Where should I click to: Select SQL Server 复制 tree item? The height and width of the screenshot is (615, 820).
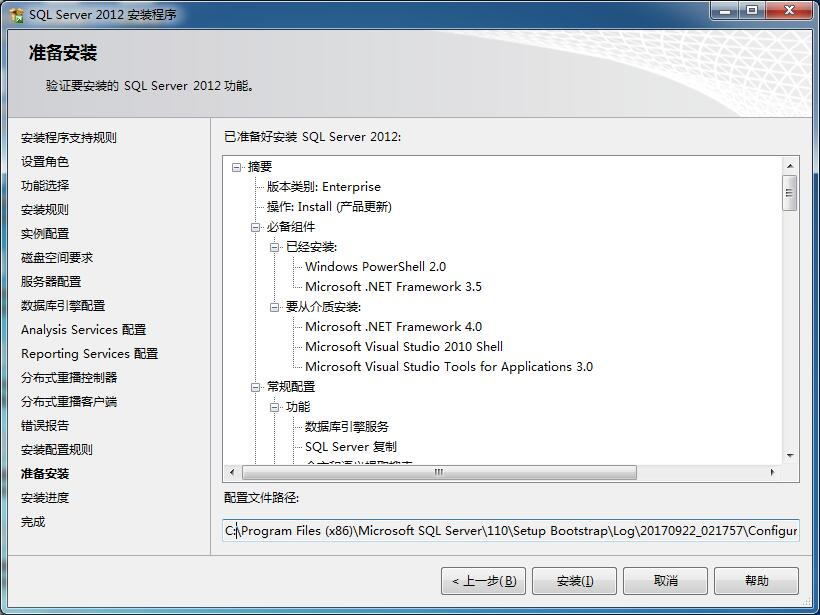coord(351,447)
